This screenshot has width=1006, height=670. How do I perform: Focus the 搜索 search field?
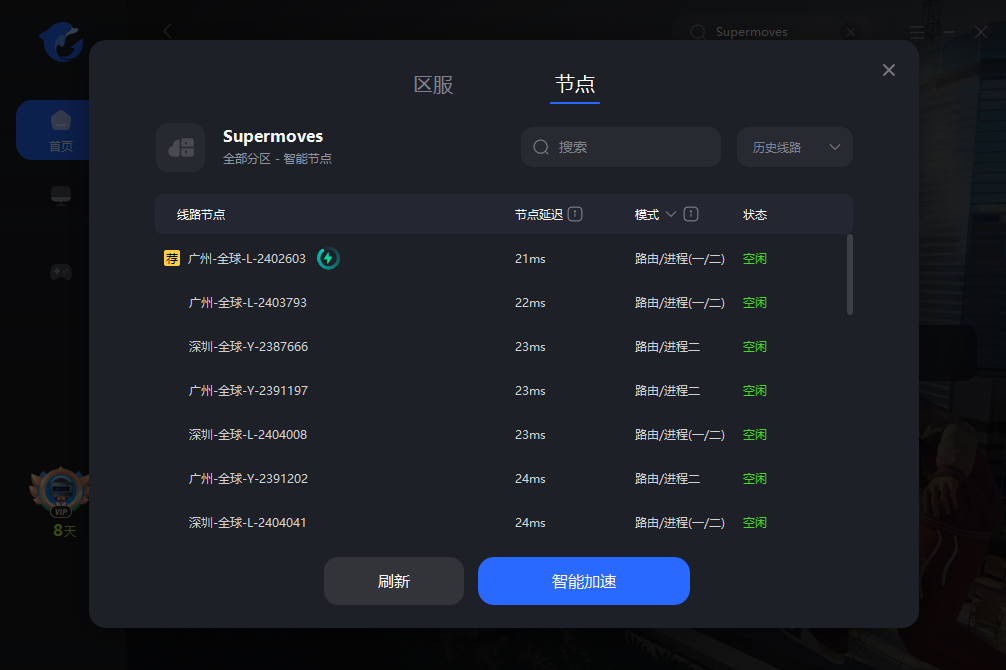[x=620, y=147]
